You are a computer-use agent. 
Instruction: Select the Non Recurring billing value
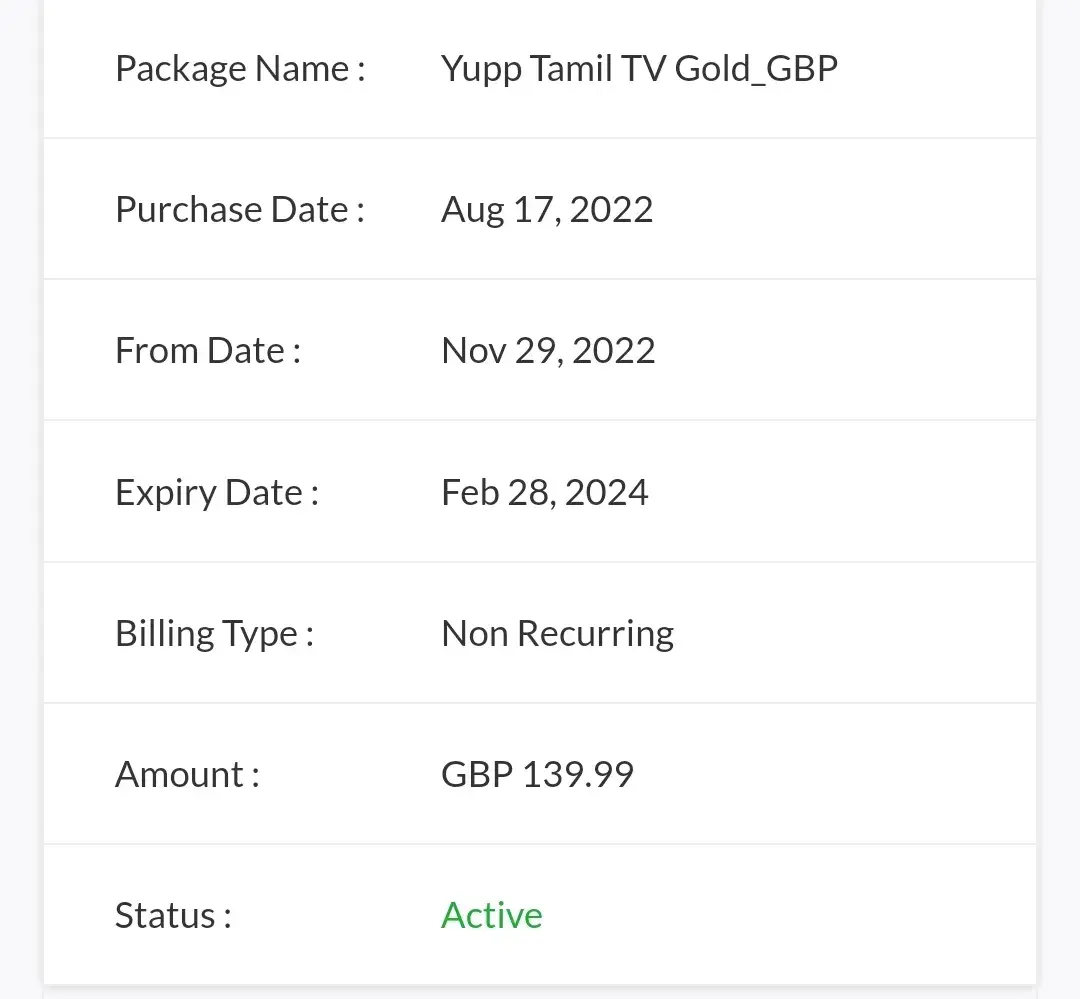click(x=558, y=634)
